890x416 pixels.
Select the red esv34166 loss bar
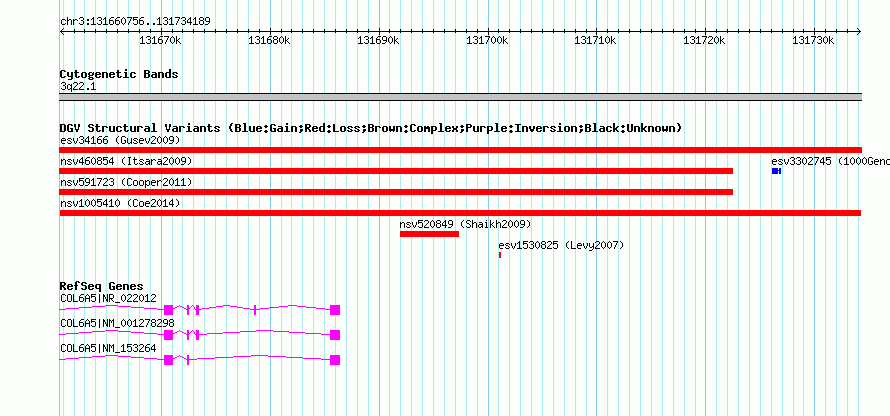pyautogui.click(x=460, y=150)
